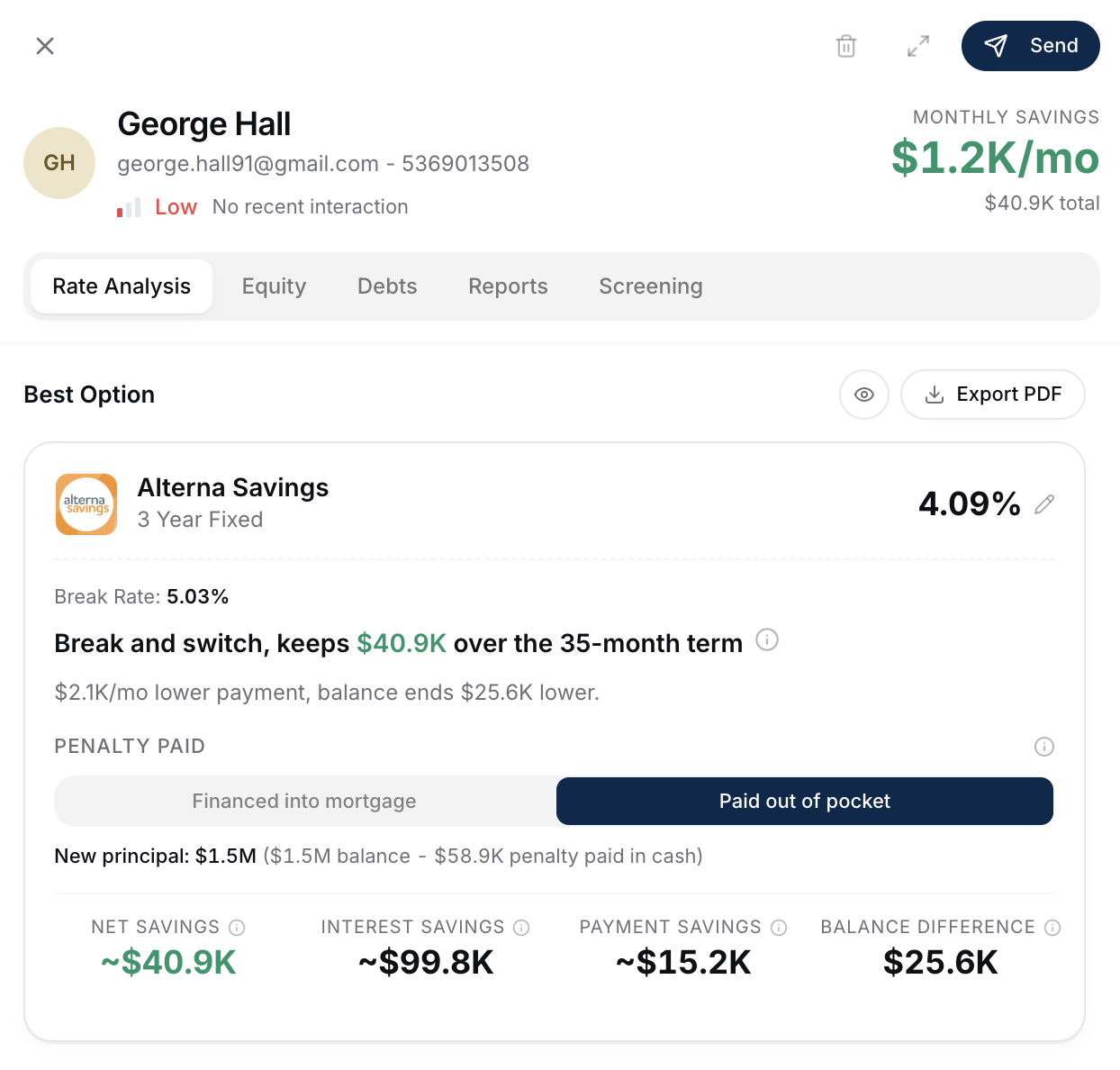Click the $2.1K/mo lower payment sentence
Screen dimensions: 1120x1070
click(x=327, y=693)
